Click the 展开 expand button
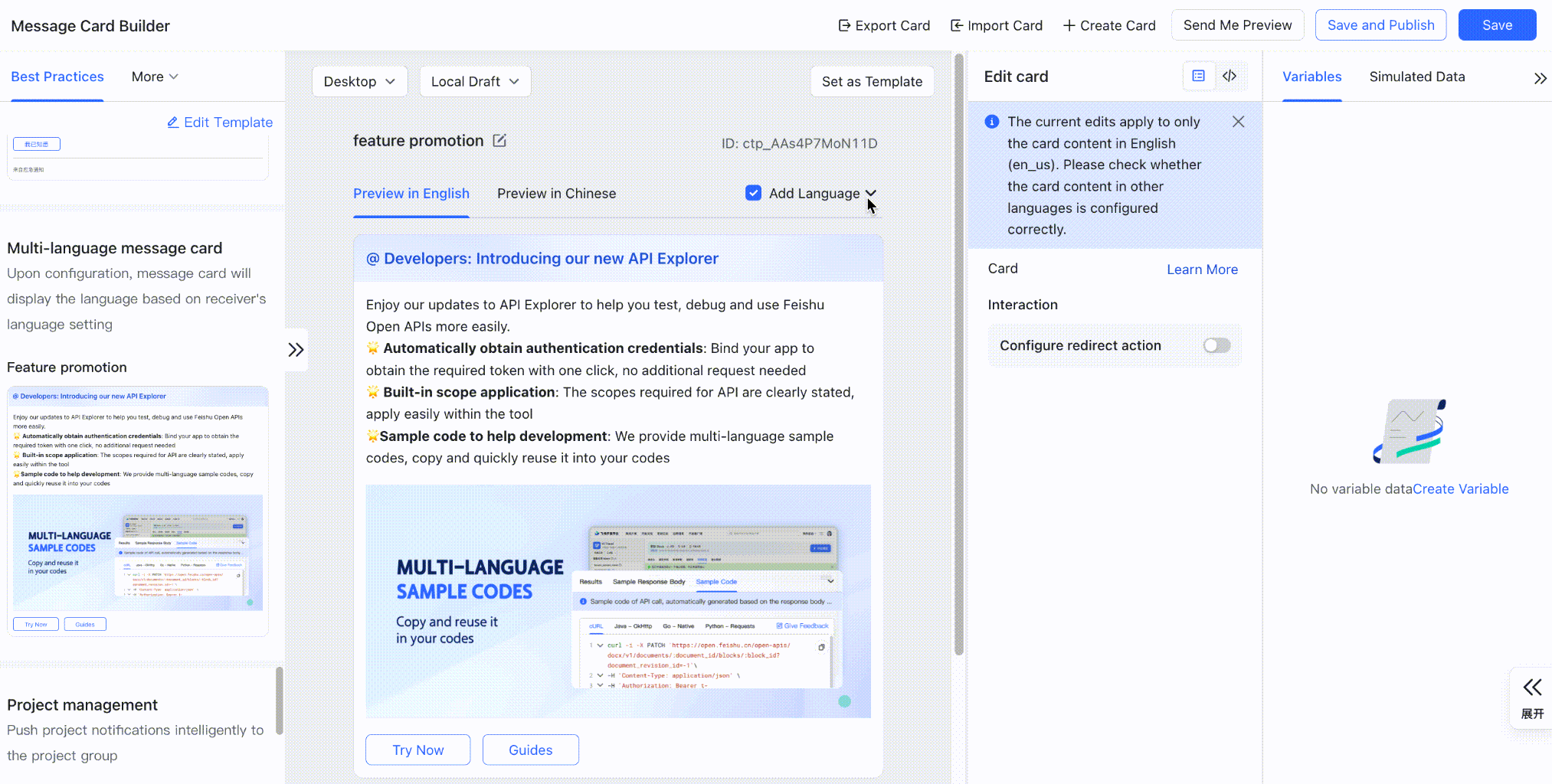1552x784 pixels. (1532, 698)
